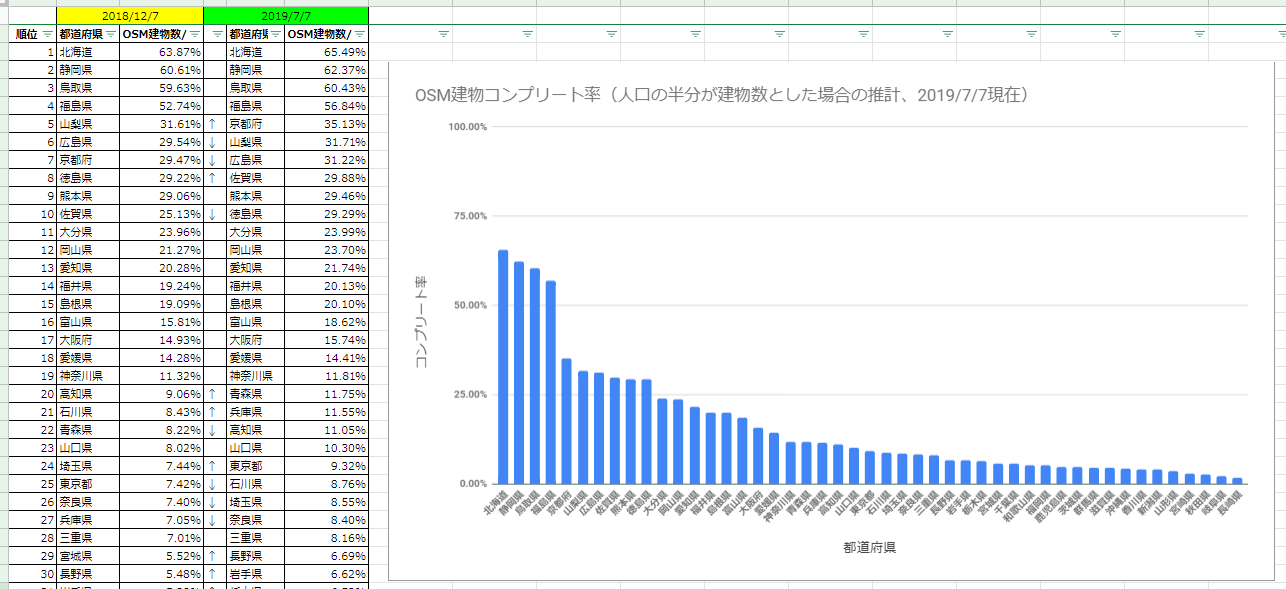Select cell showing 10.30%
Viewport: 1286px width, 589px height.
(326, 448)
